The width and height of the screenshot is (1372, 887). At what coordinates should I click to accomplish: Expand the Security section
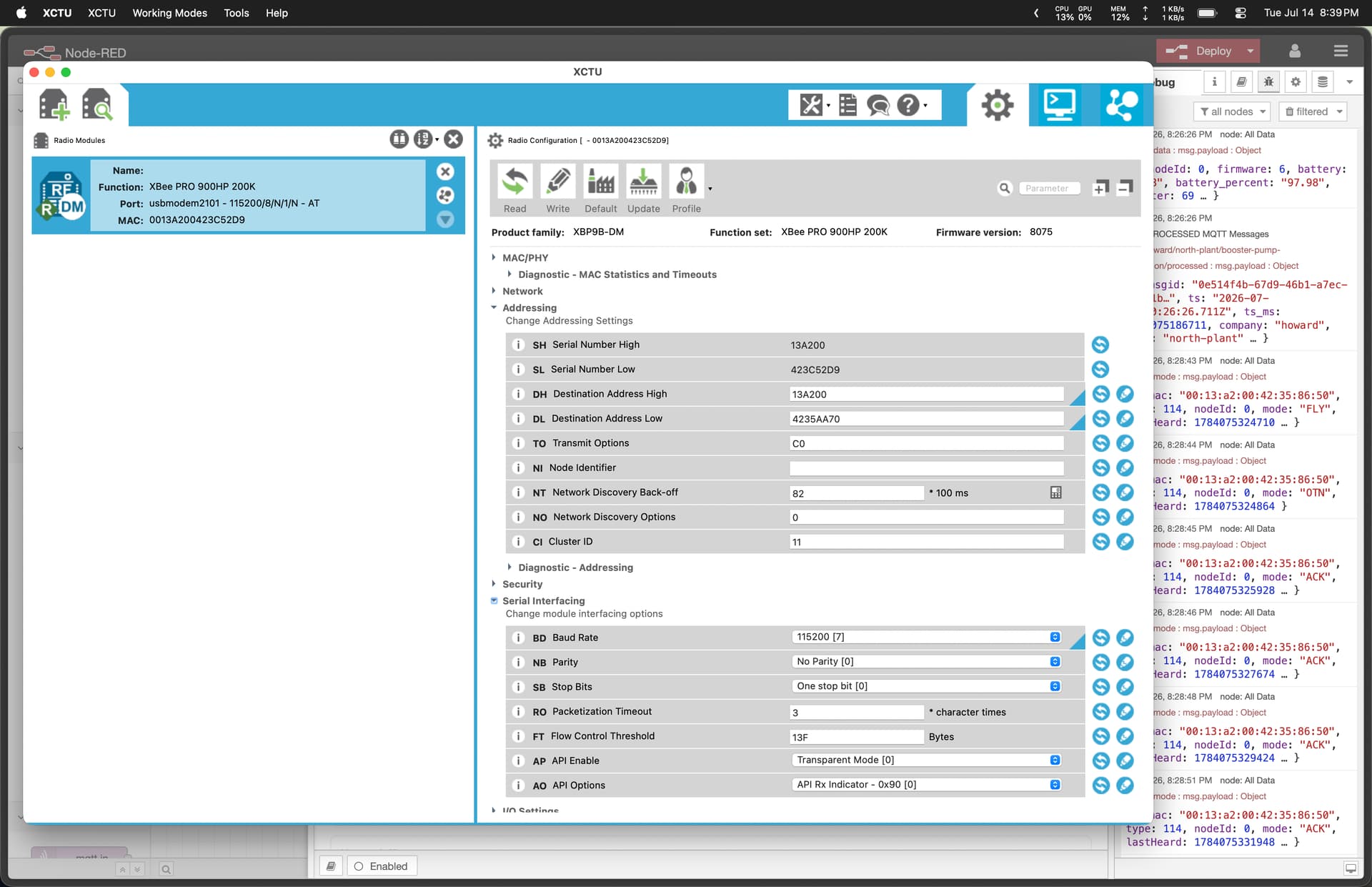[494, 584]
